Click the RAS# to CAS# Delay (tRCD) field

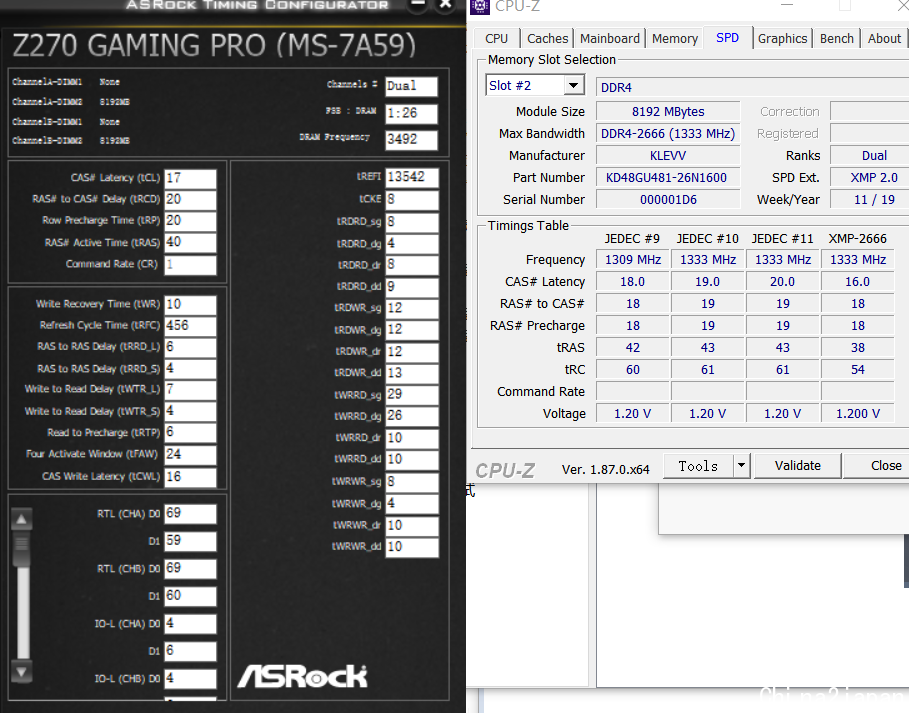(190, 199)
